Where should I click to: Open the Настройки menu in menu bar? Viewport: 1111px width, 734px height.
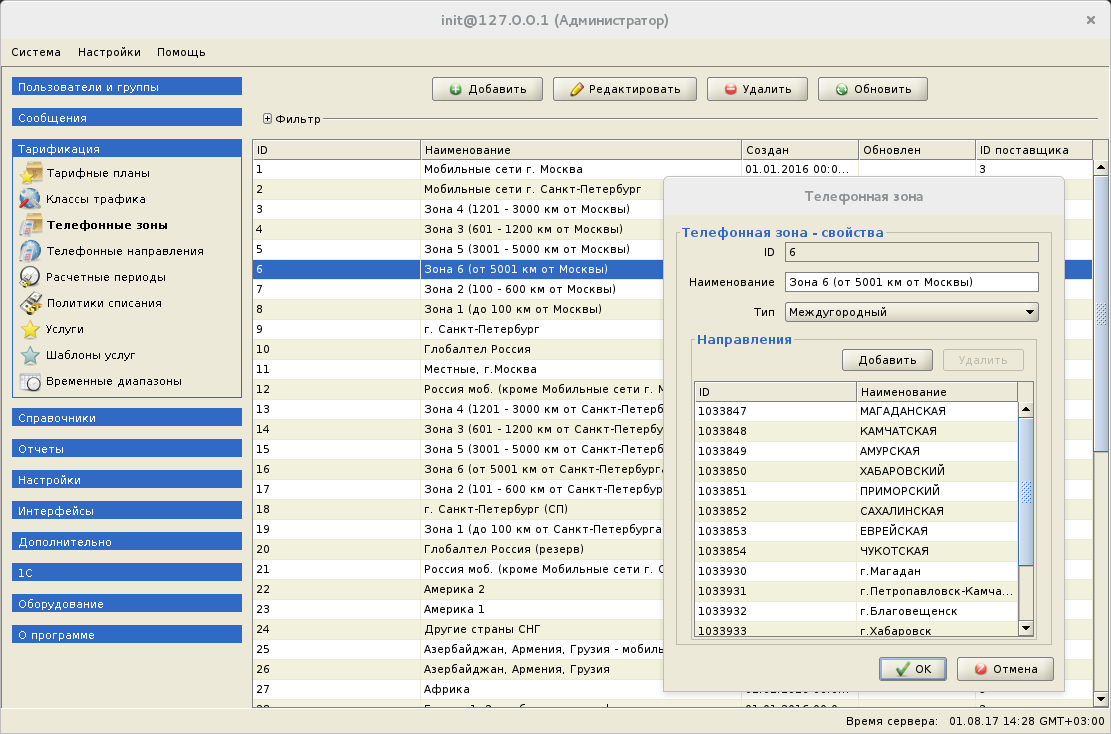click(109, 52)
